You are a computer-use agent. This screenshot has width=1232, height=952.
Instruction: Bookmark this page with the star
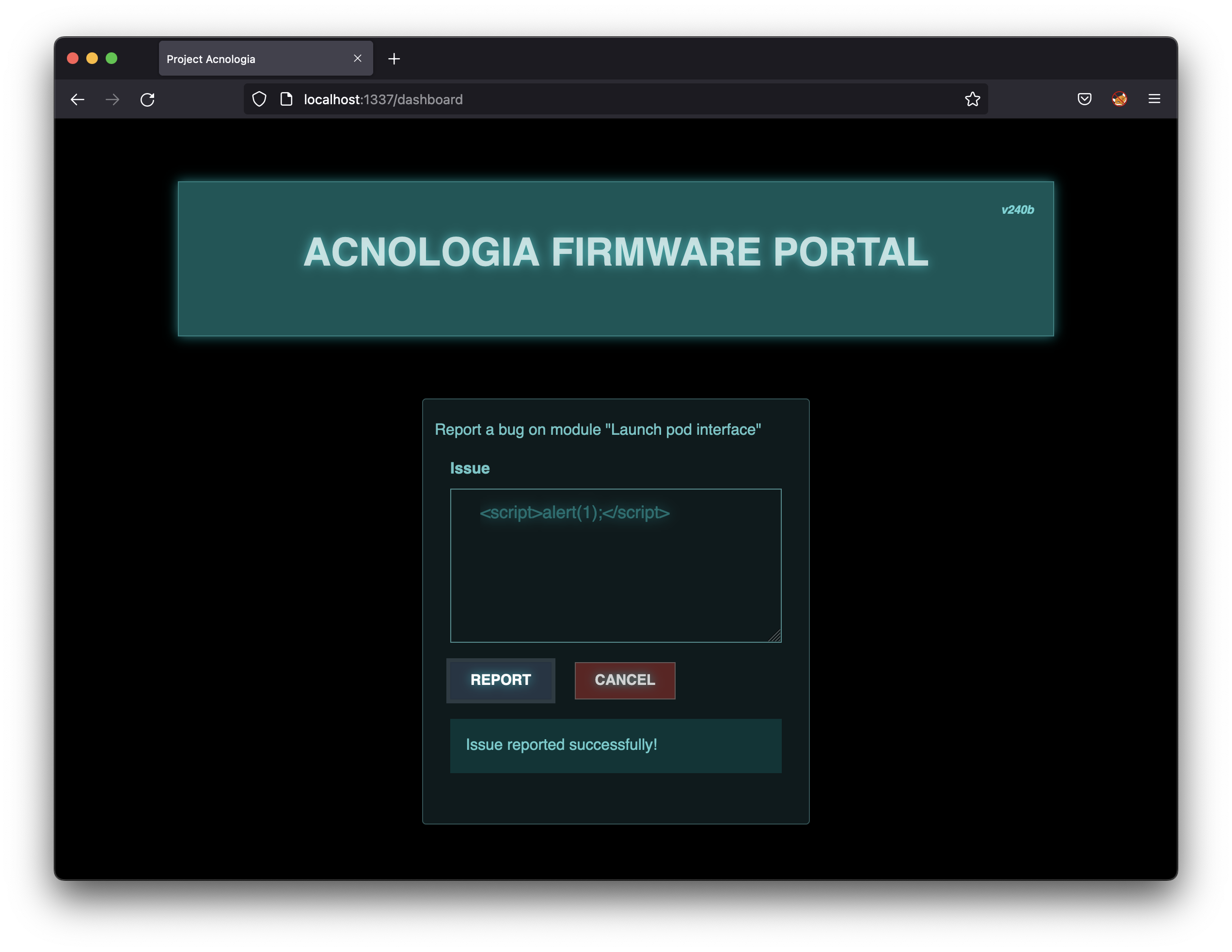[x=972, y=99]
